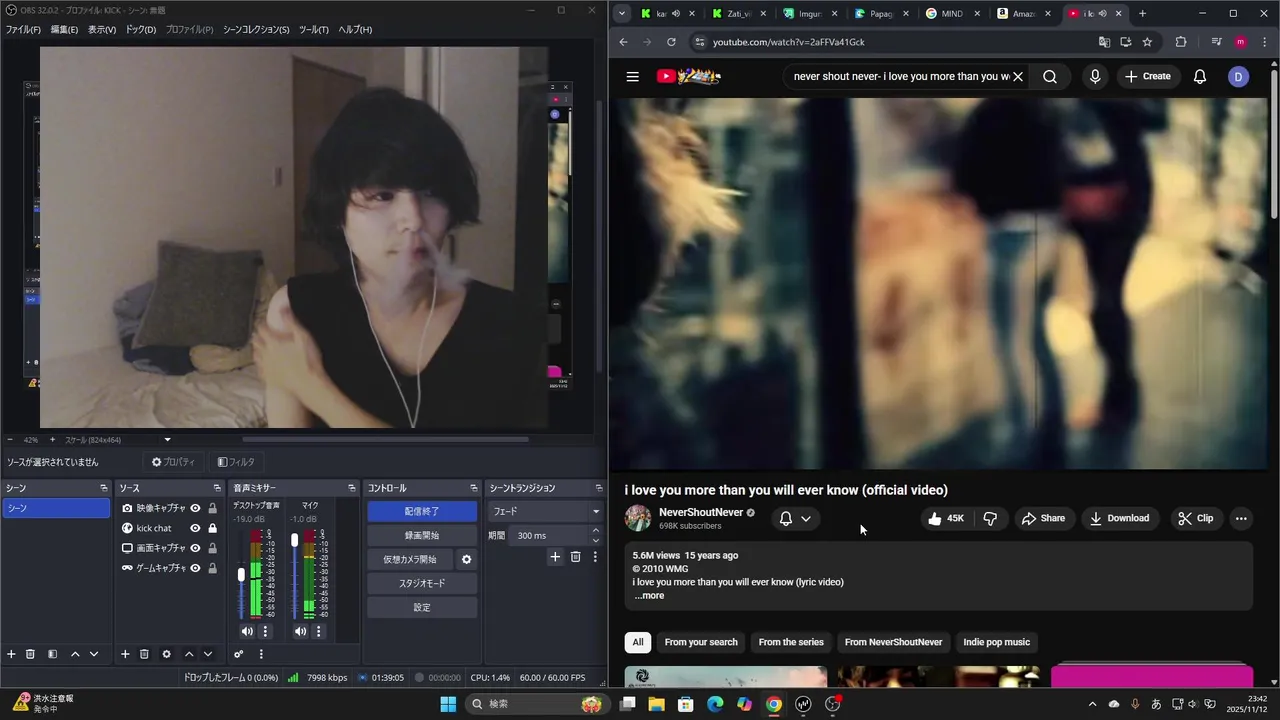
Task: Bookmark this page with star icon
Action: tap(1147, 42)
